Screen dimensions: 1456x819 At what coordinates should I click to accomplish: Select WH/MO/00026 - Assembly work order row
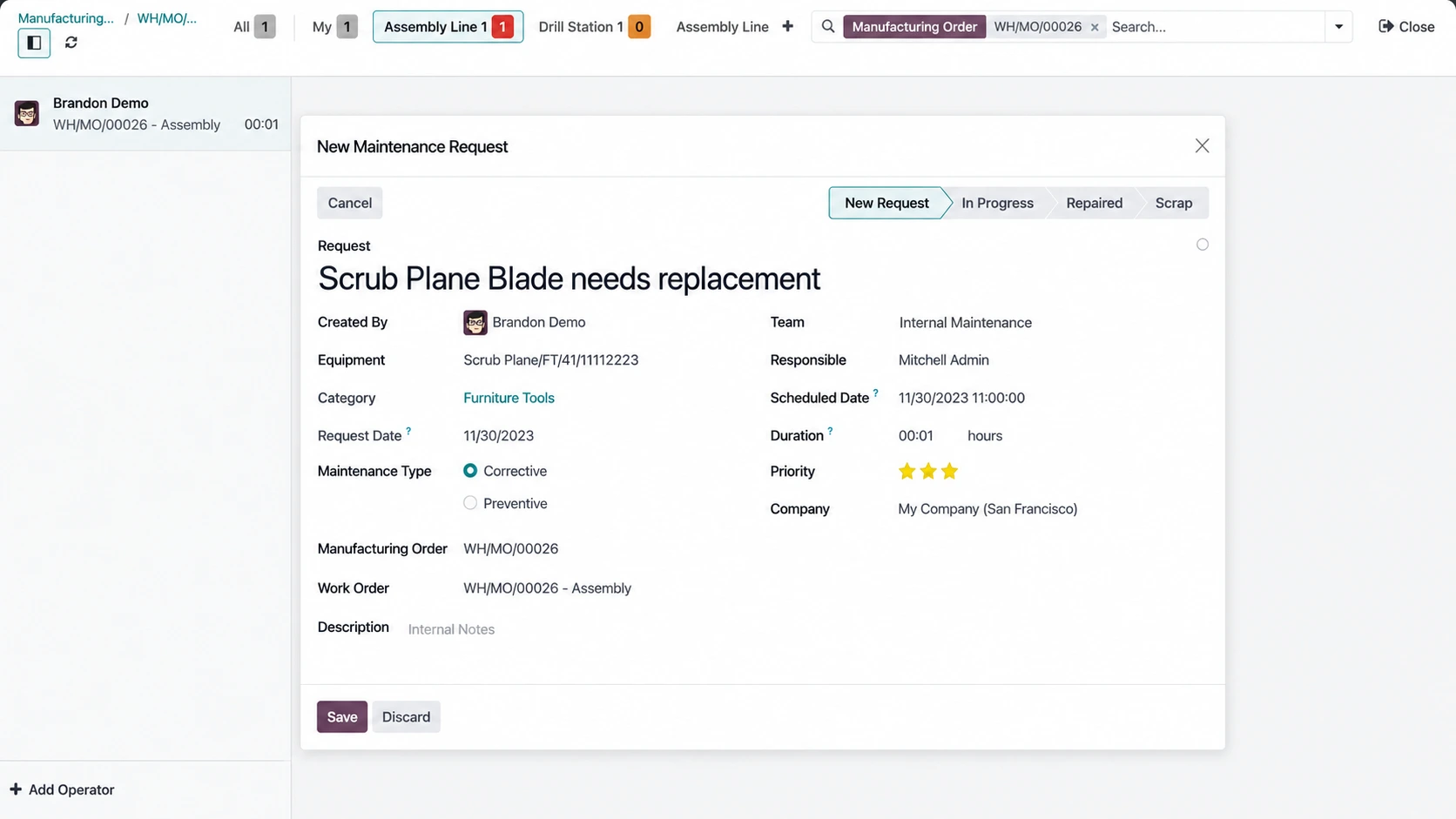coord(145,114)
